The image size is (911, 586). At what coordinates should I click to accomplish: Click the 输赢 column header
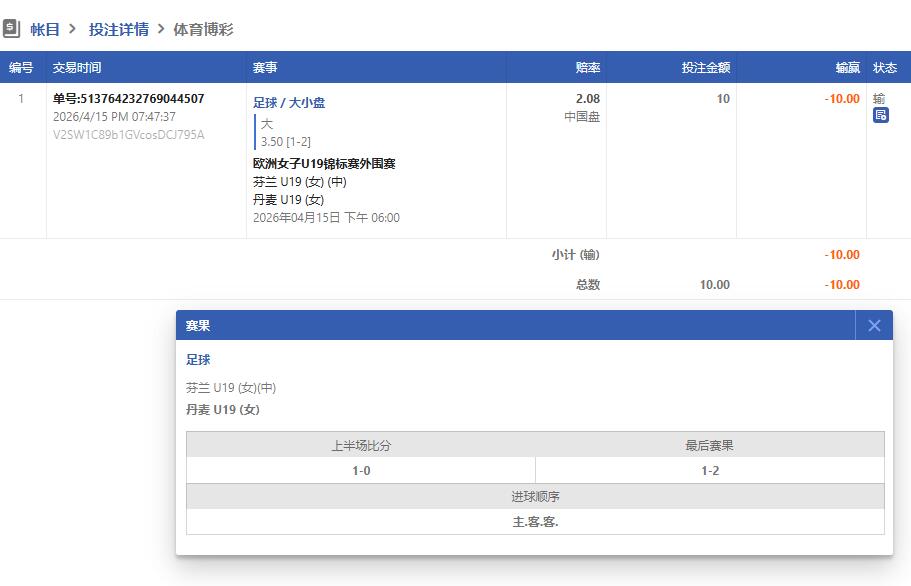click(847, 67)
